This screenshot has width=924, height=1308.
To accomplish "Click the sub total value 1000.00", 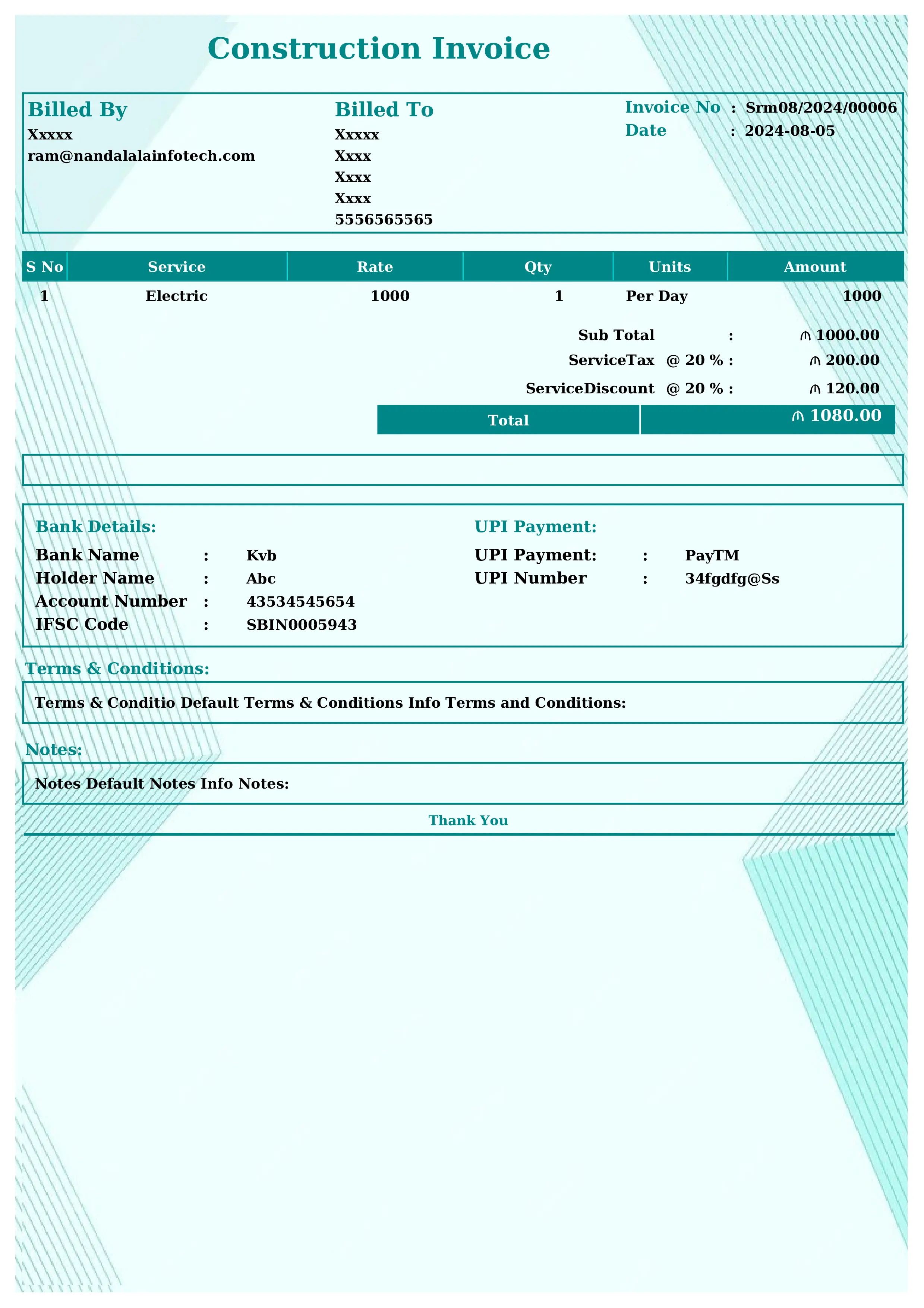I will pyautogui.click(x=840, y=336).
